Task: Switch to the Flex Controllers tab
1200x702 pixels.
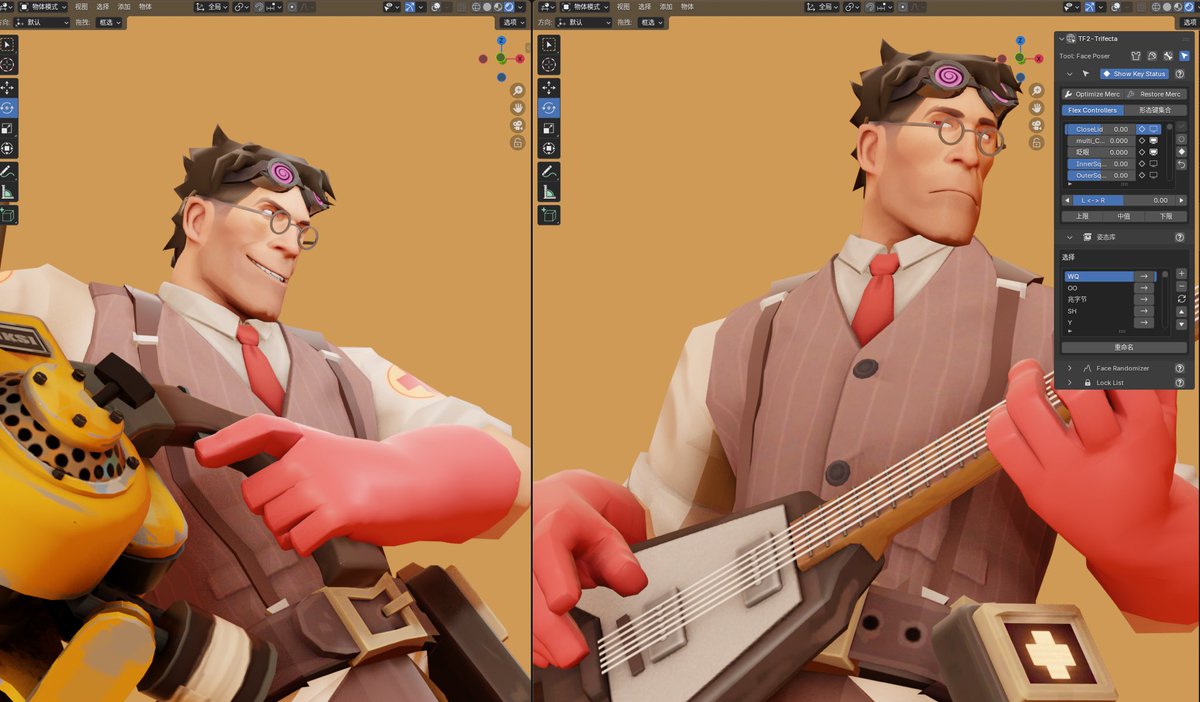Action: [x=1092, y=110]
